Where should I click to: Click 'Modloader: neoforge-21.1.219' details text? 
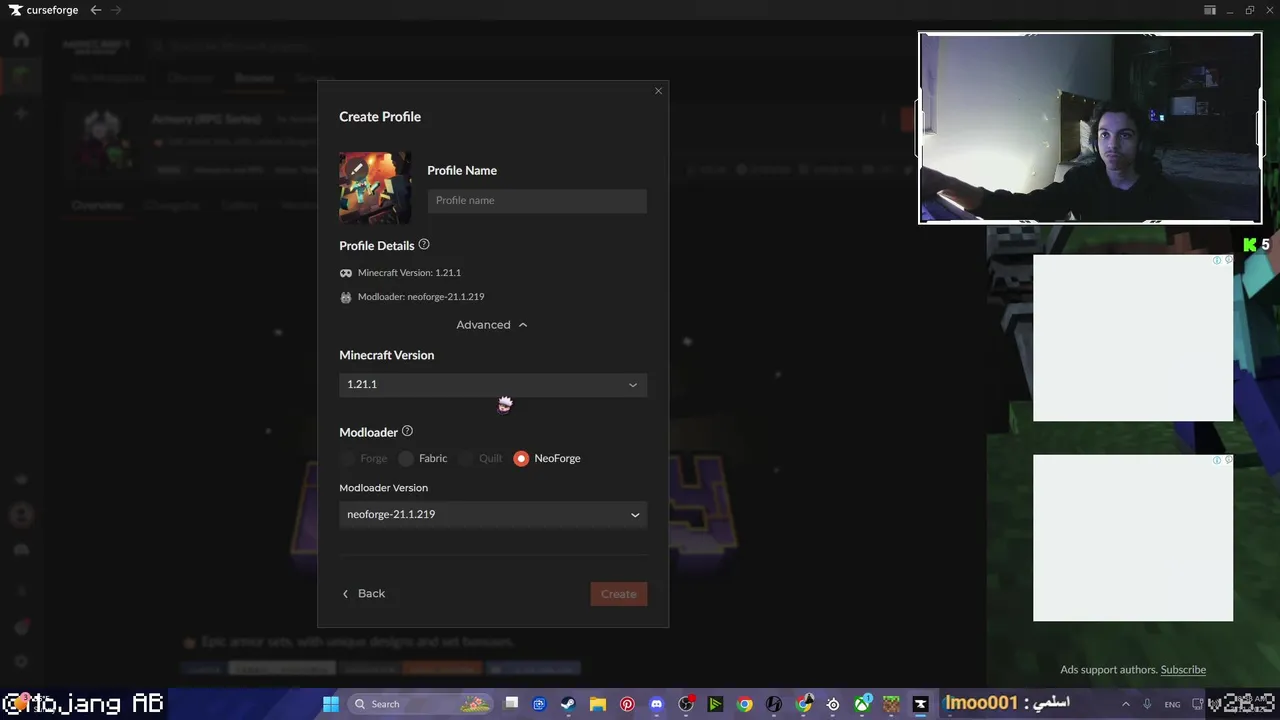click(x=421, y=297)
